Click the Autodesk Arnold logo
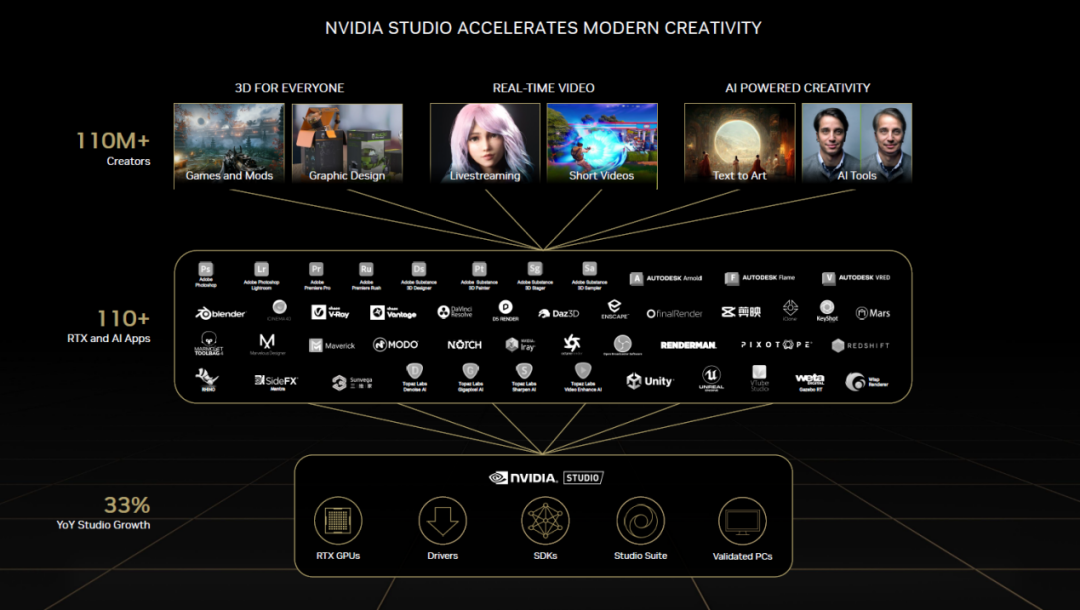The image size is (1080, 610). pyautogui.click(x=665, y=278)
